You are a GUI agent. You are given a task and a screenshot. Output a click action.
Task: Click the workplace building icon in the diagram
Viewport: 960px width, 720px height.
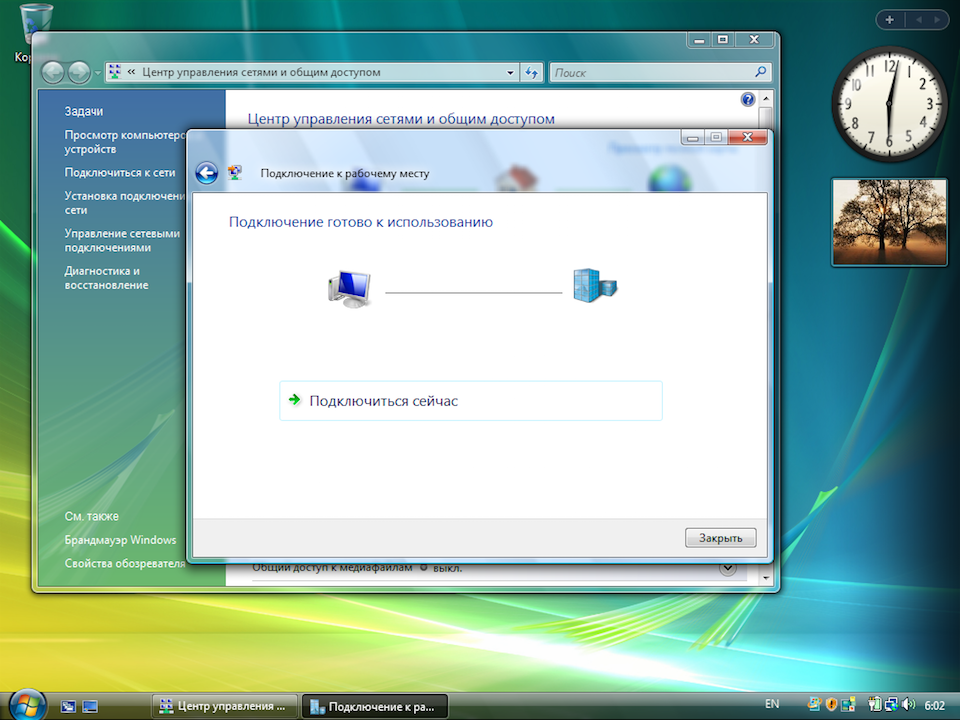tap(595, 285)
